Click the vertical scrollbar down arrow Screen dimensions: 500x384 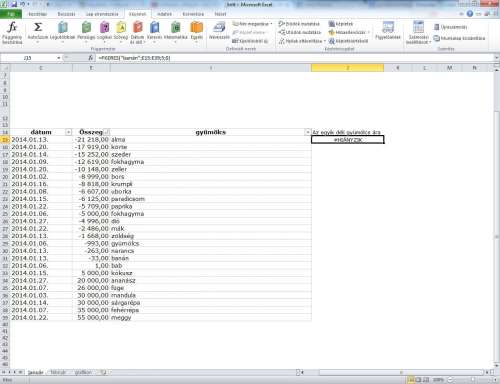pos(497,365)
